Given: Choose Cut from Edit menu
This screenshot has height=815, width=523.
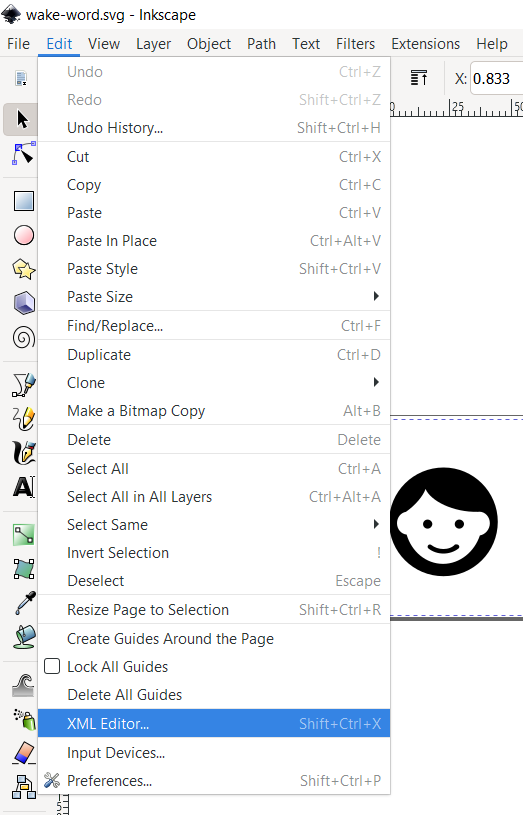Looking at the screenshot, I should pyautogui.click(x=214, y=156).
